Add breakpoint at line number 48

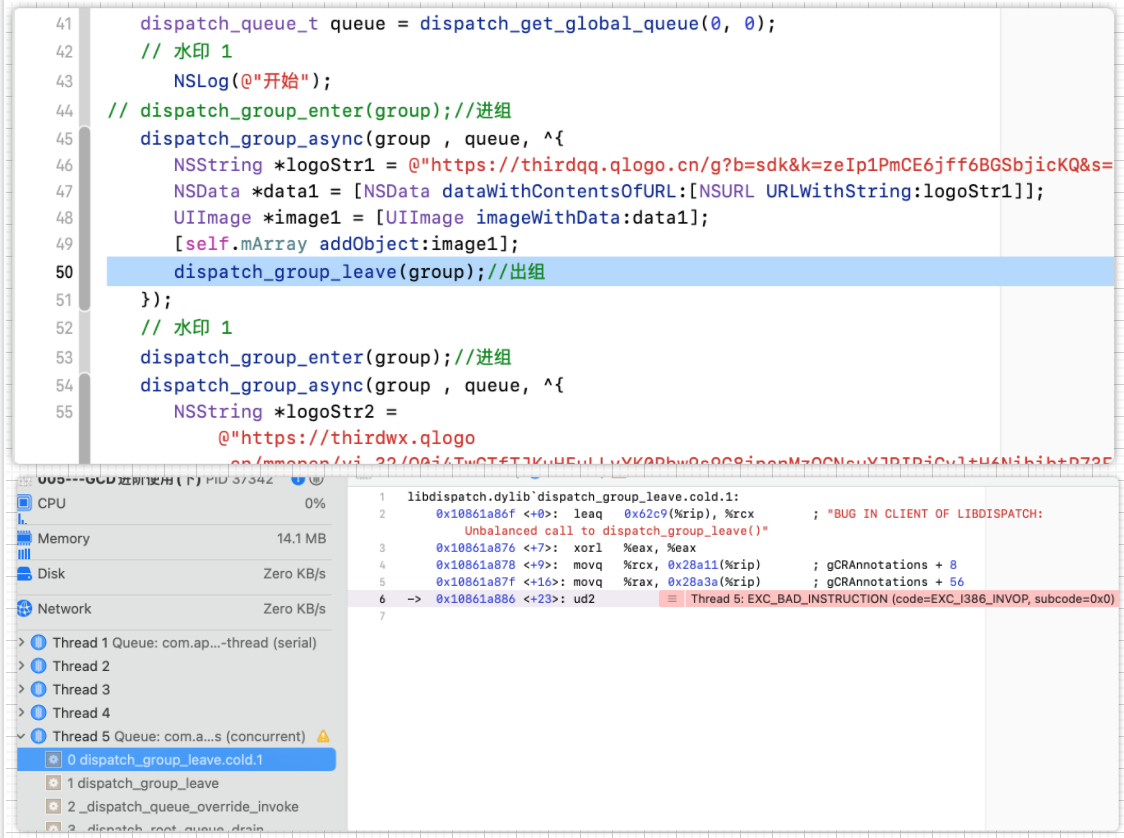[x=64, y=218]
